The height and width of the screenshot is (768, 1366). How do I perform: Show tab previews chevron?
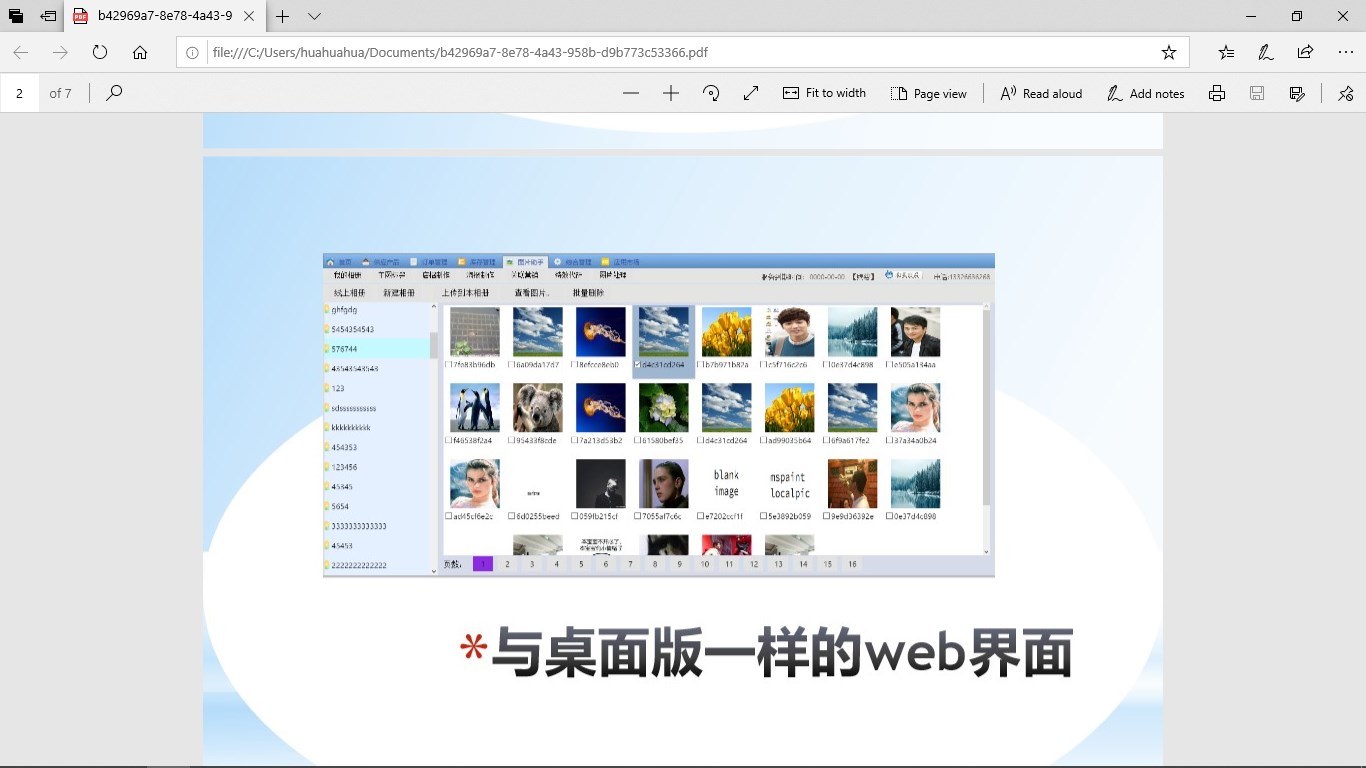pos(314,16)
